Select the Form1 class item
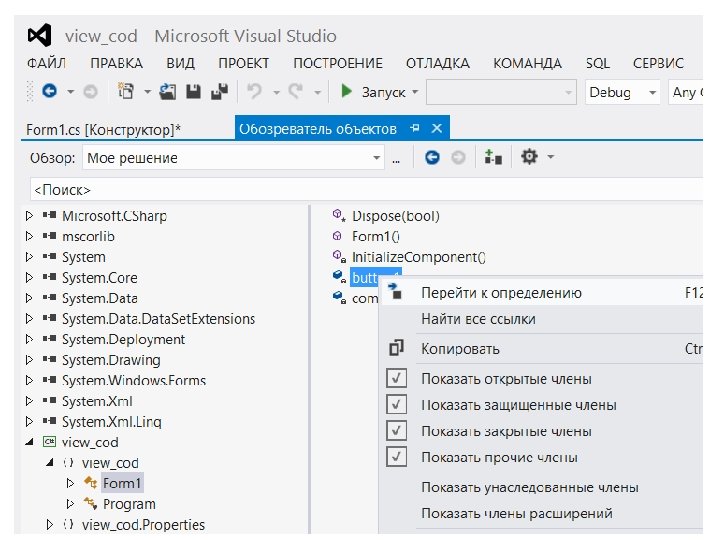Image resolution: width=720 pixels, height=540 pixels. pos(122,483)
